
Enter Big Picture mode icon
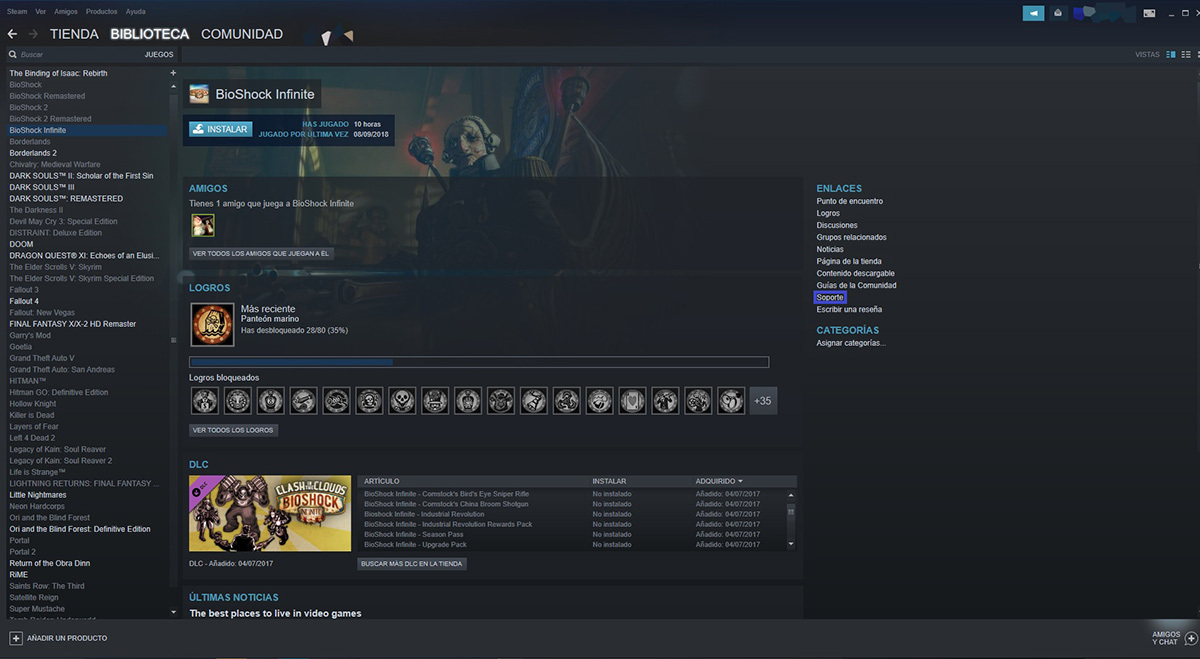1148,13
